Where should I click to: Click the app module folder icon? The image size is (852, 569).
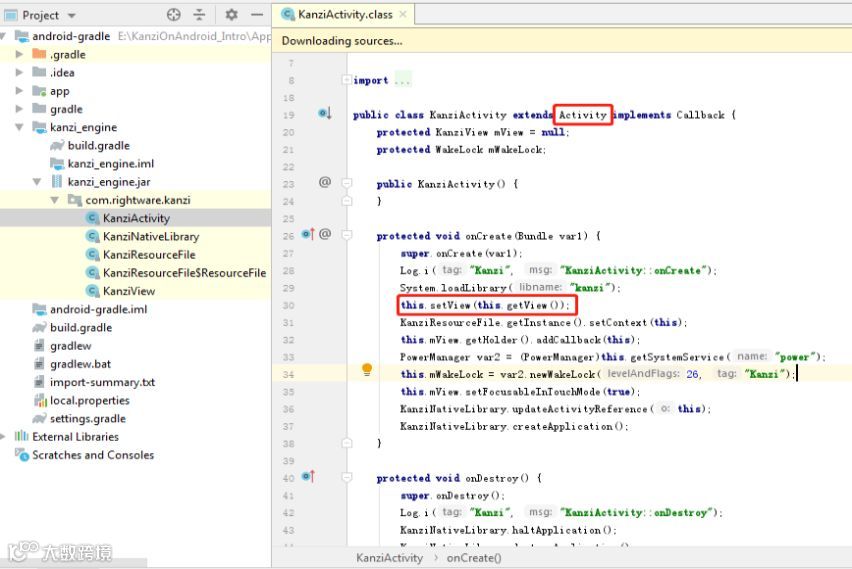(x=39, y=91)
